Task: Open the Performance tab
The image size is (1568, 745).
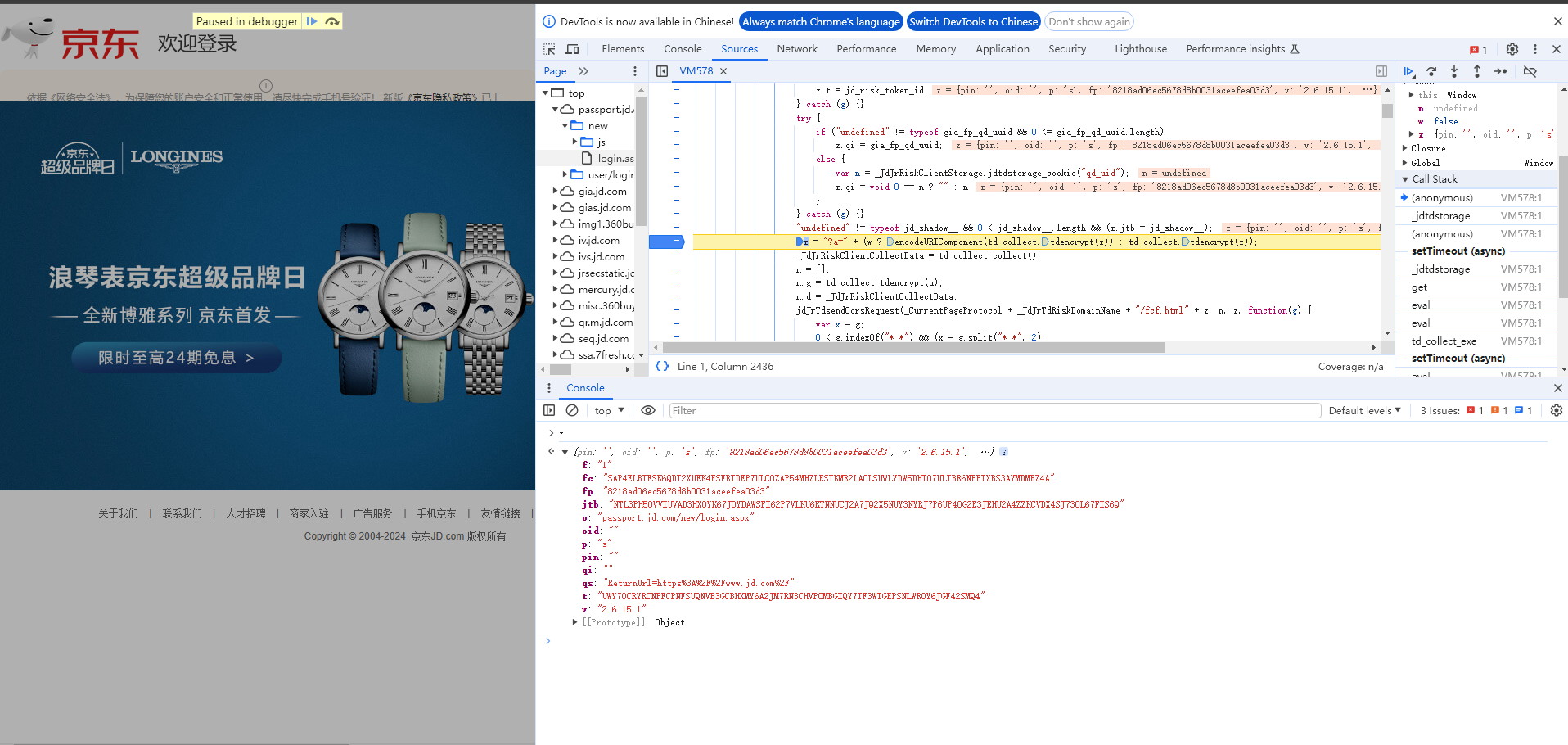Action: point(866,49)
